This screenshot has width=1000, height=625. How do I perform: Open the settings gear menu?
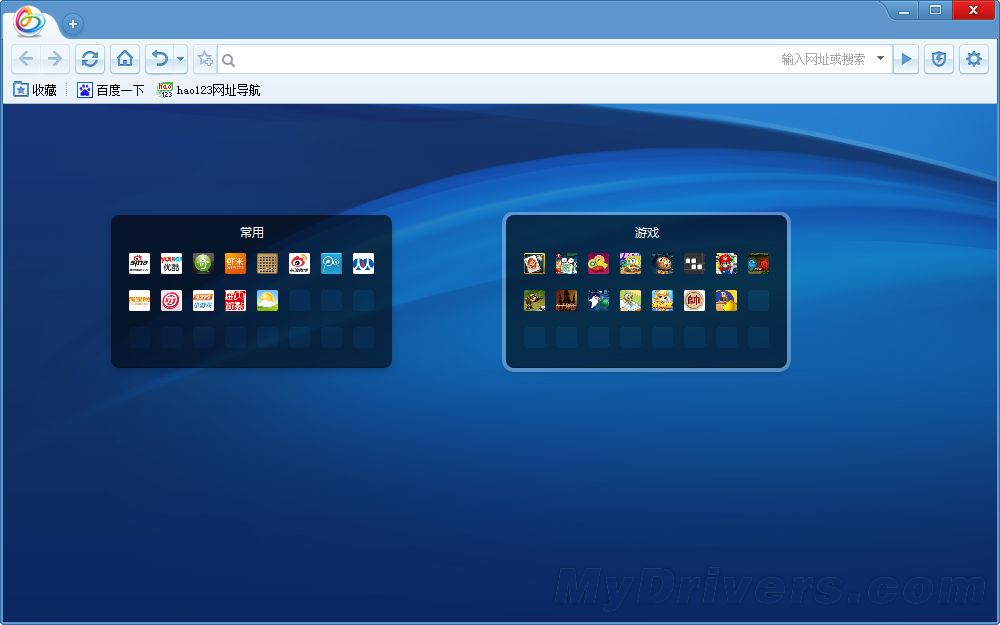coord(974,59)
